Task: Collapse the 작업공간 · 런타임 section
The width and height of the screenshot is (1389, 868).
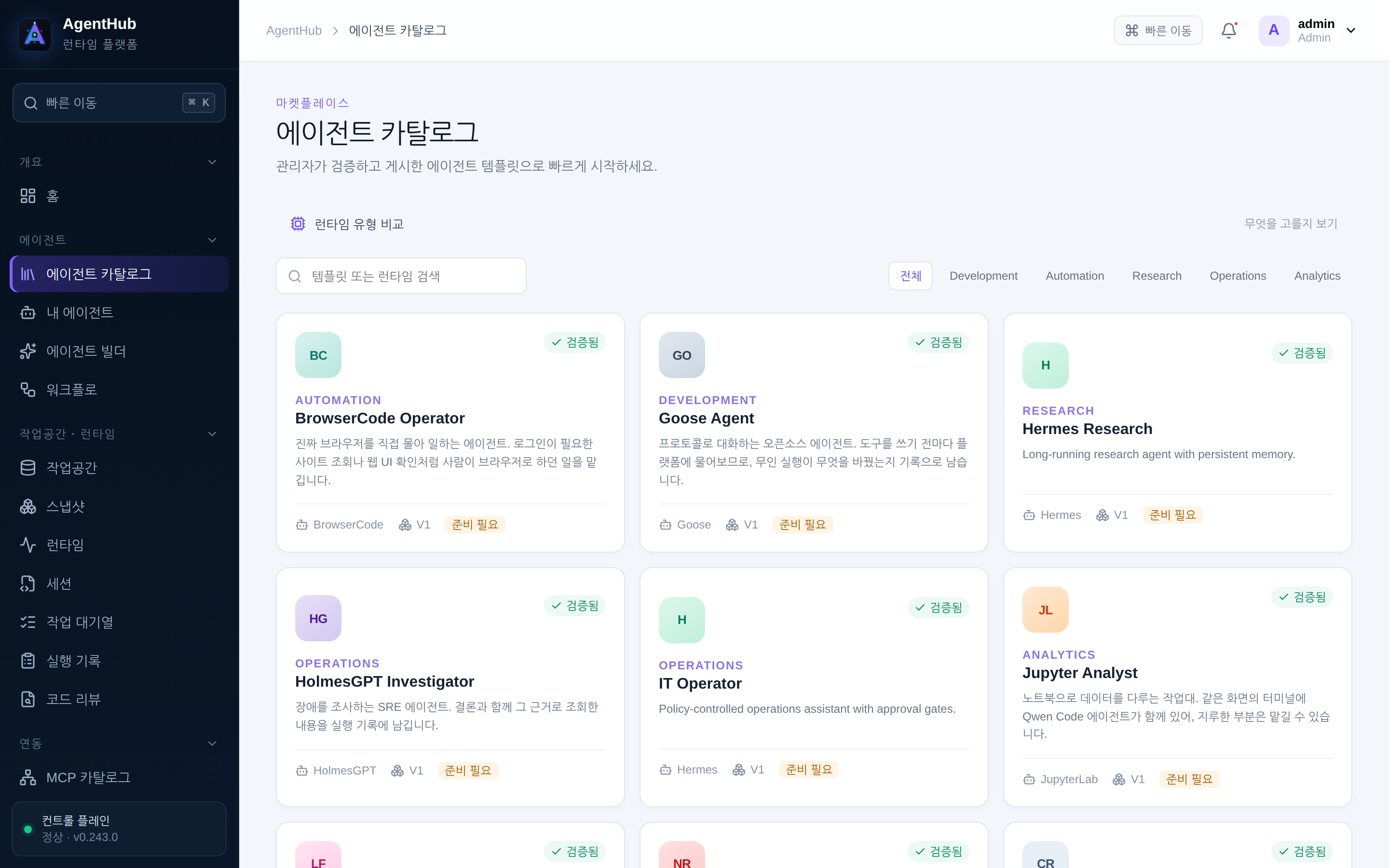Action: click(x=212, y=434)
